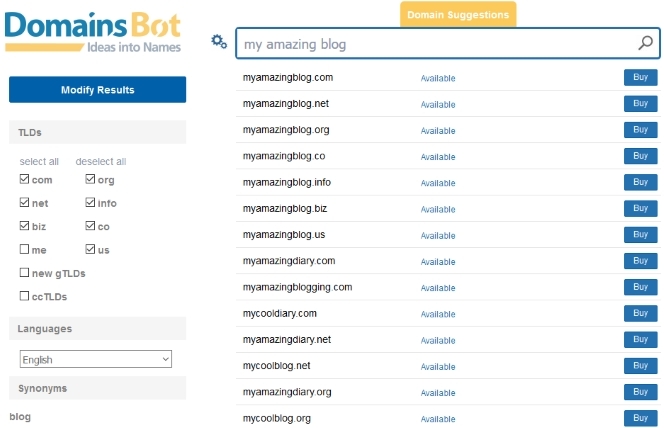664x428 pixels.
Task: Buy myamazingblog.co
Action: (x=640, y=156)
